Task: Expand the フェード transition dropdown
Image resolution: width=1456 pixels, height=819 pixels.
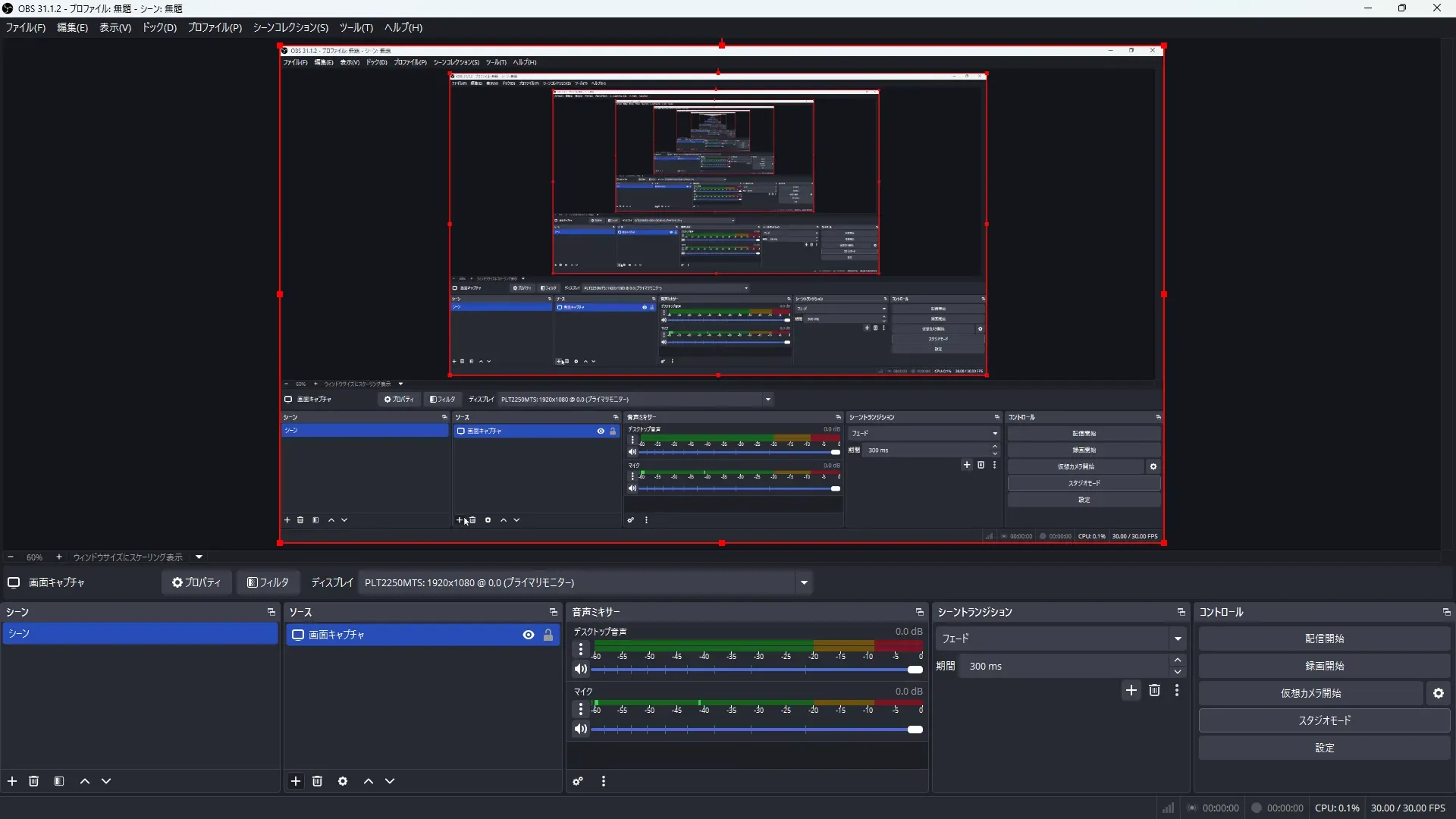Action: click(1178, 639)
